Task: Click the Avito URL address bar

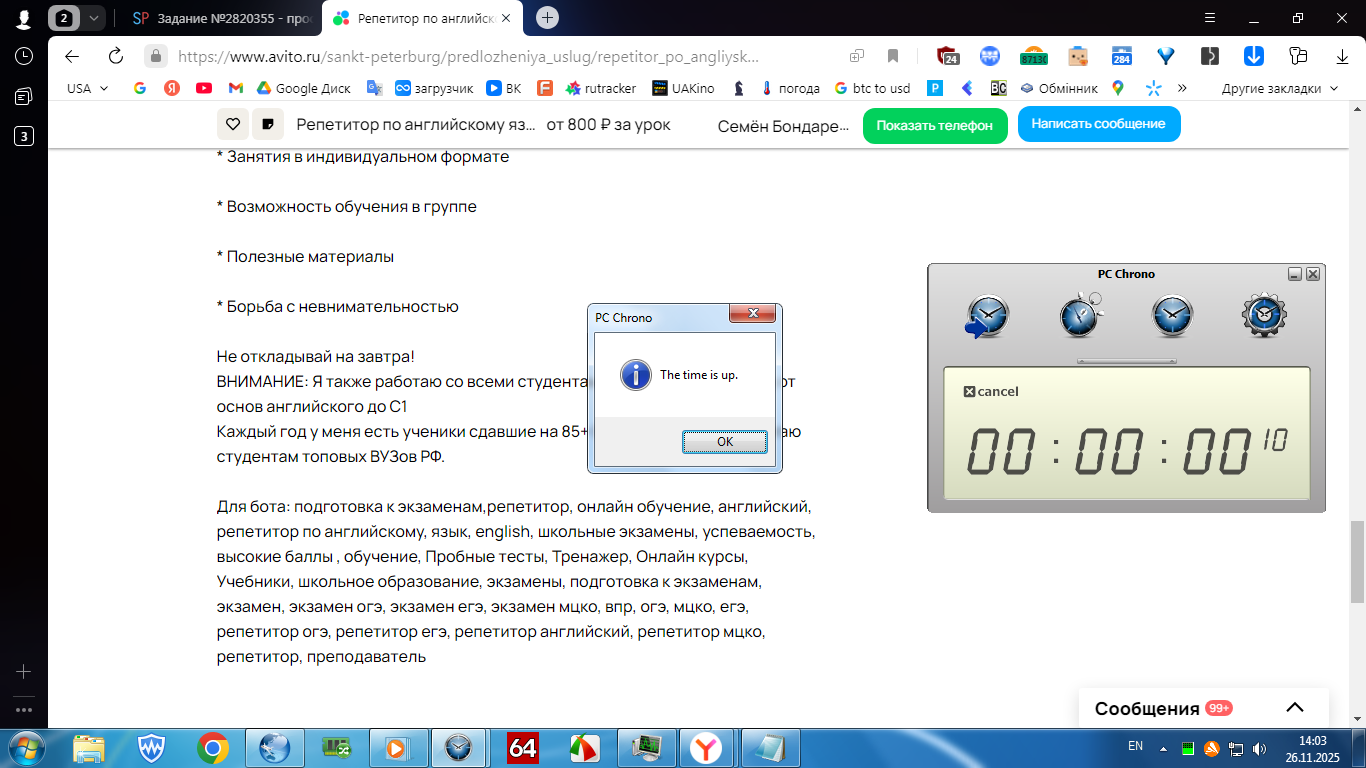Action: tap(470, 57)
